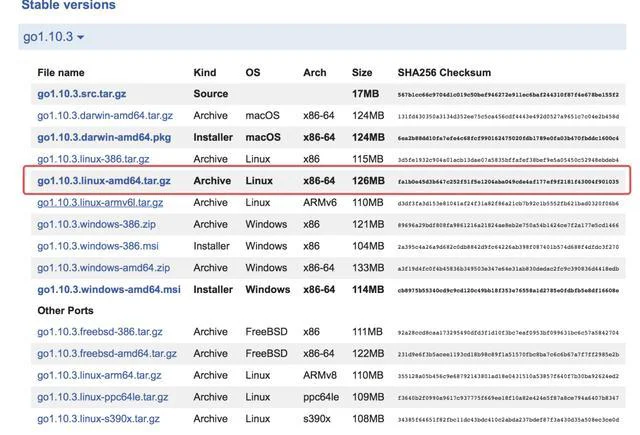
Task: Click the Other Ports section label
Action: tap(65, 311)
